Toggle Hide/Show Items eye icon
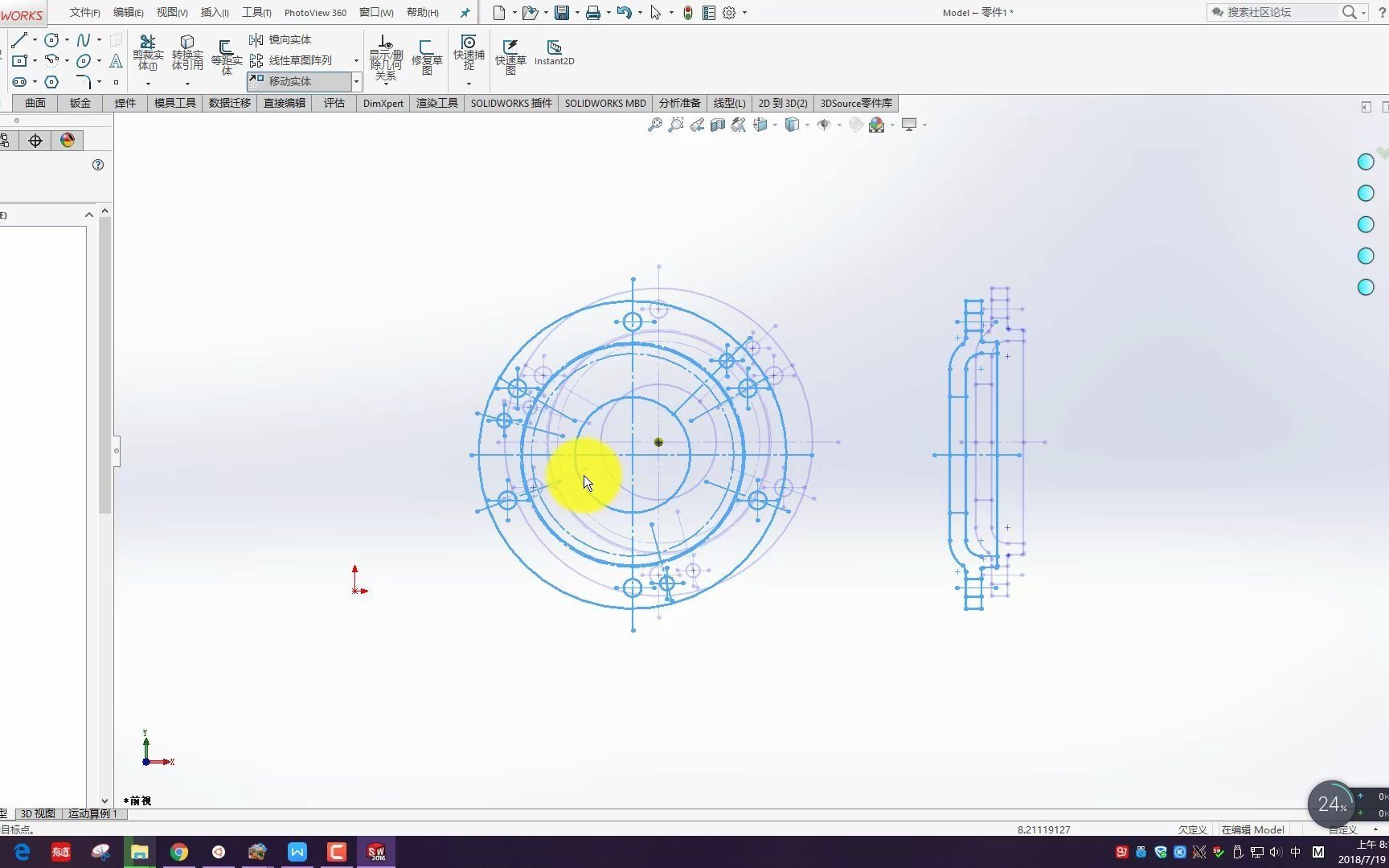Screen dimensions: 1389x868 coord(823,125)
